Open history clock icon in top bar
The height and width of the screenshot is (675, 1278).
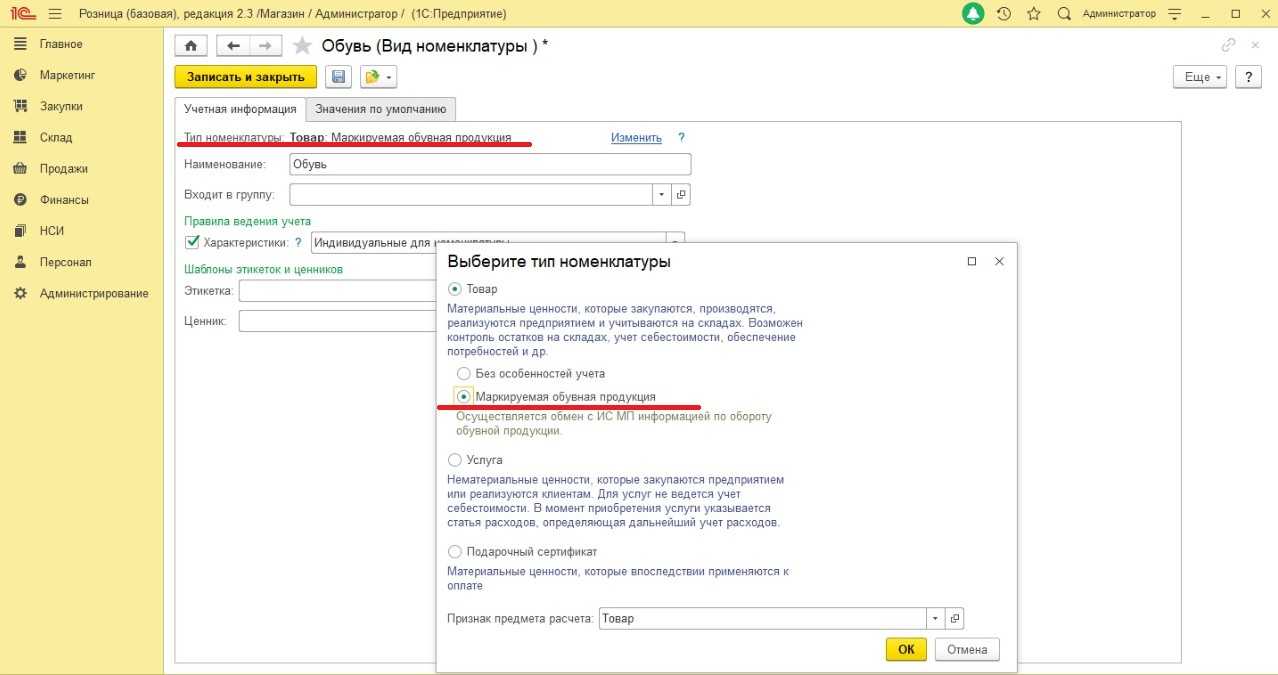(x=1004, y=14)
